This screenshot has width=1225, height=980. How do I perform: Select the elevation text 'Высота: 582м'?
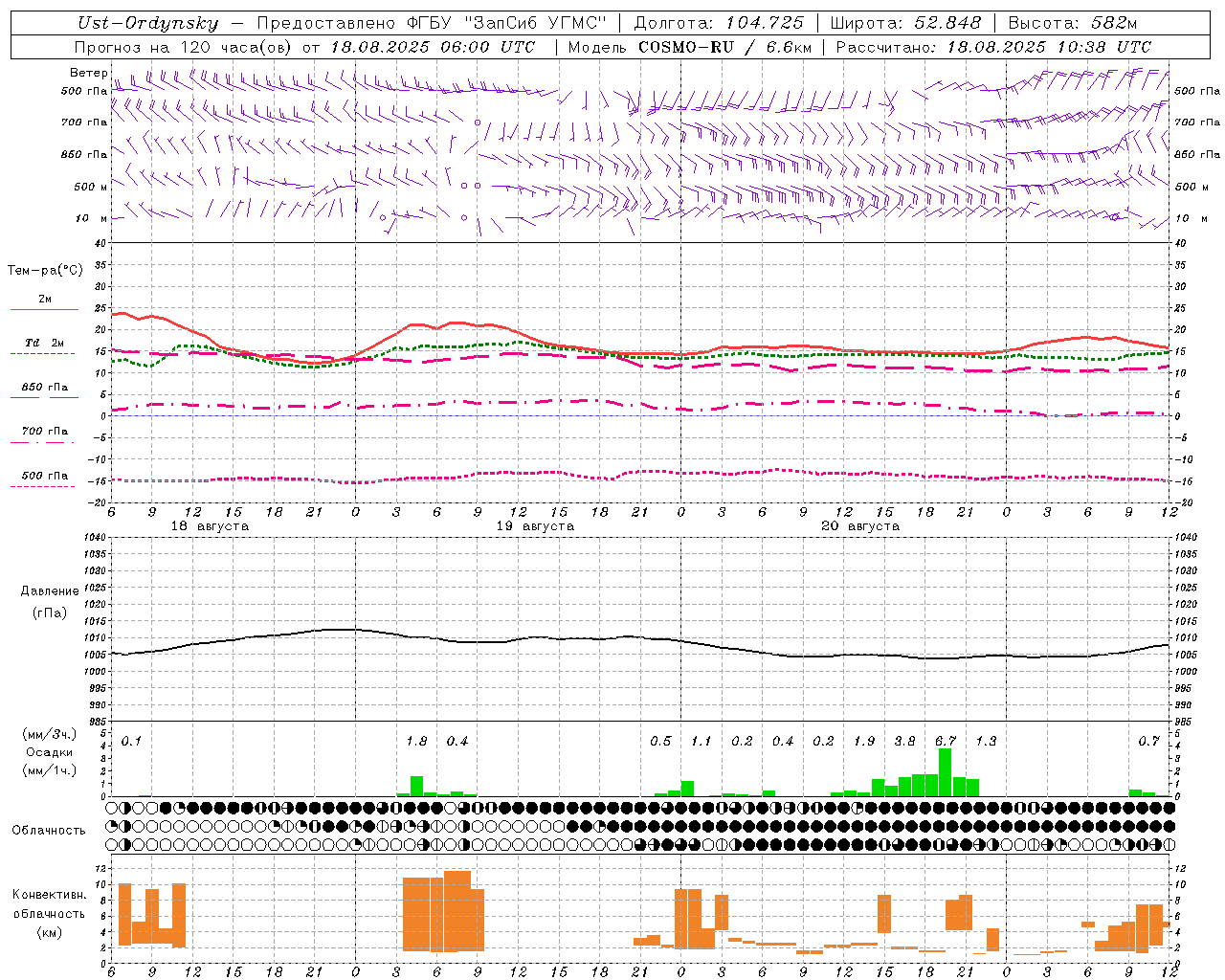[1073, 24]
